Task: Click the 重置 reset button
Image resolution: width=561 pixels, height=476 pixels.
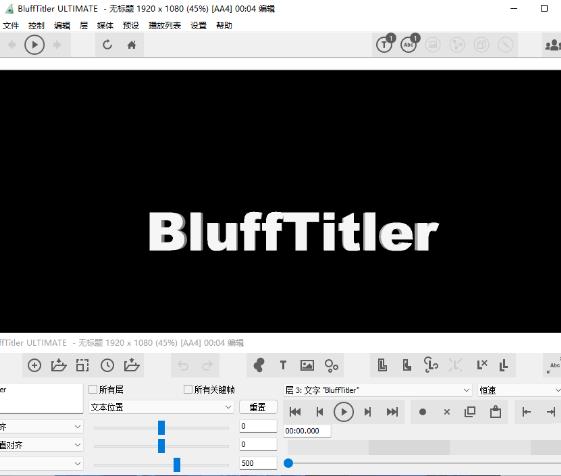Action: click(258, 407)
